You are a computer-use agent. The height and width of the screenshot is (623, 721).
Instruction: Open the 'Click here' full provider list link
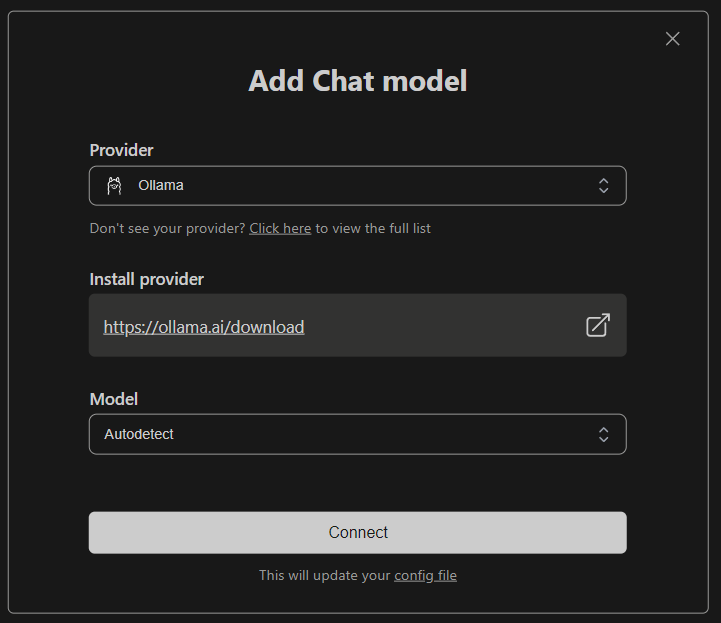click(280, 228)
